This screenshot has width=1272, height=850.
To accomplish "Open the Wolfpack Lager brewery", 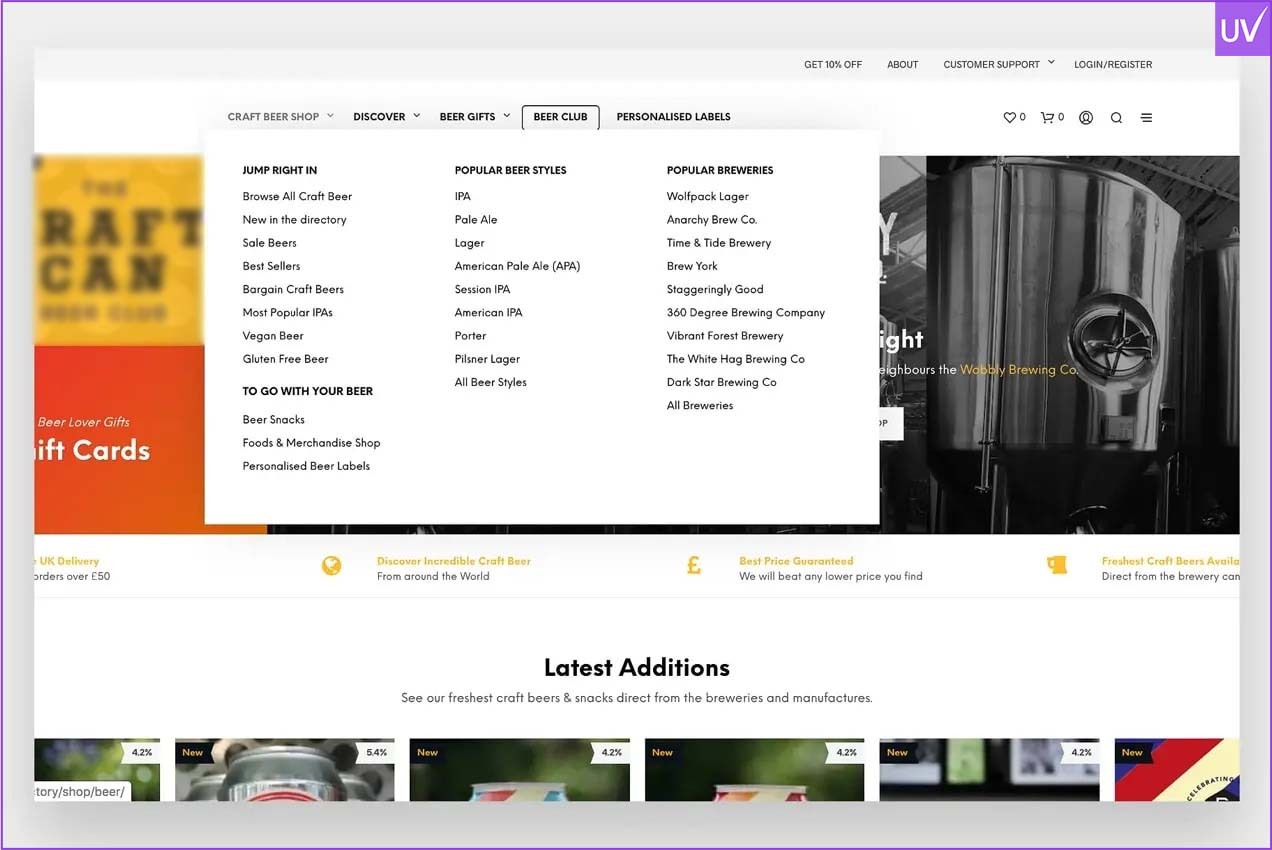I will (x=707, y=196).
